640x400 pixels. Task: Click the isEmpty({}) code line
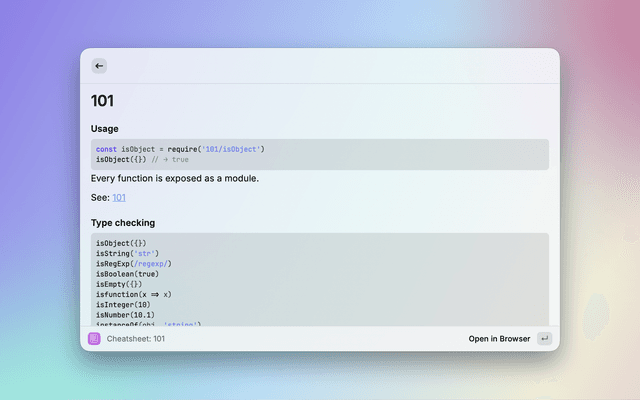(119, 284)
